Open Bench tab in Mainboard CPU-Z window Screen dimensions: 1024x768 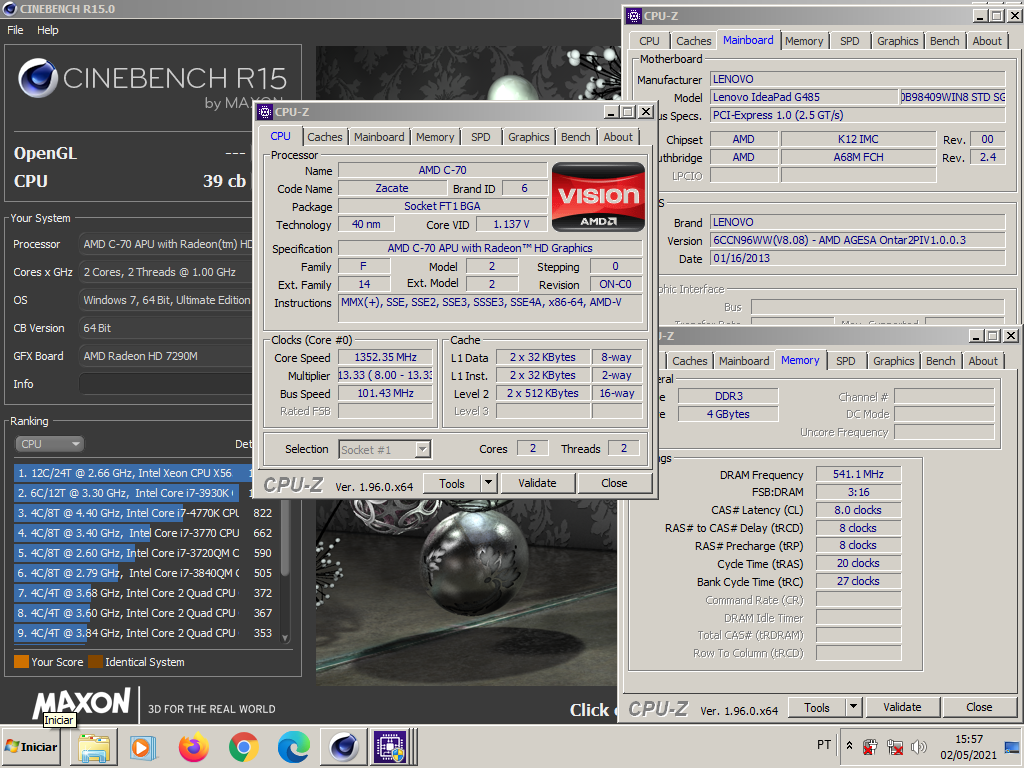pos(944,41)
